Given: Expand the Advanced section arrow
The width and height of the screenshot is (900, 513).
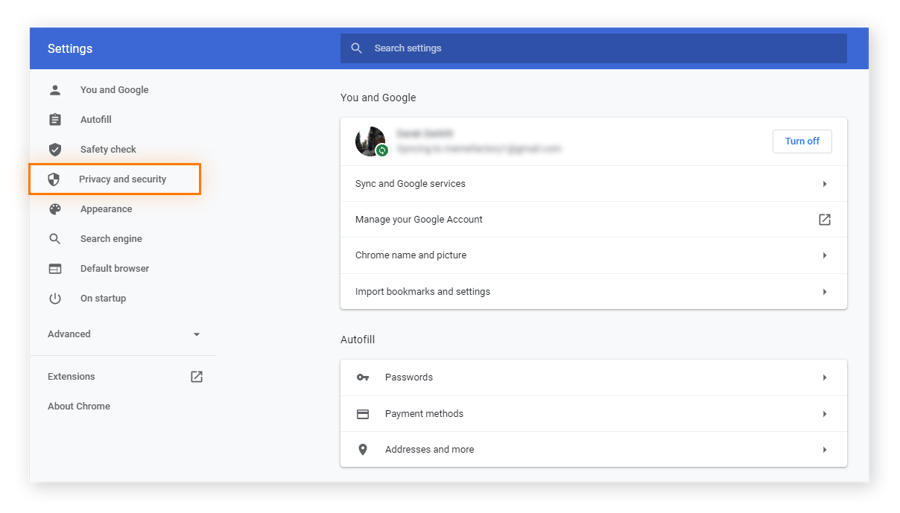Looking at the screenshot, I should pyautogui.click(x=196, y=334).
